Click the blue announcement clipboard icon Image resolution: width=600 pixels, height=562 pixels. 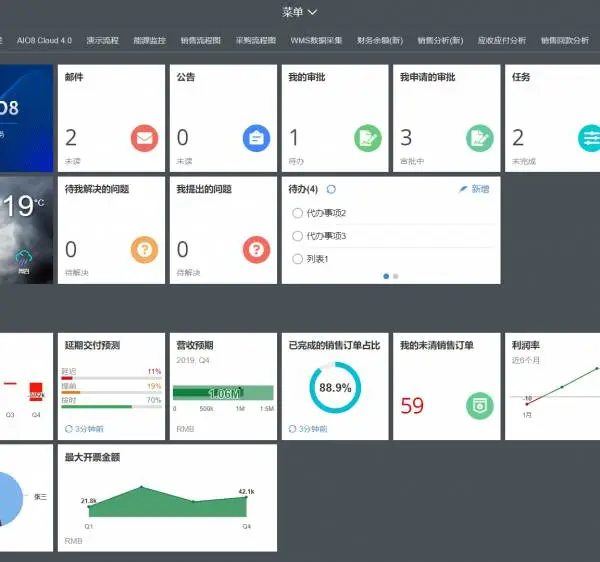point(256,138)
